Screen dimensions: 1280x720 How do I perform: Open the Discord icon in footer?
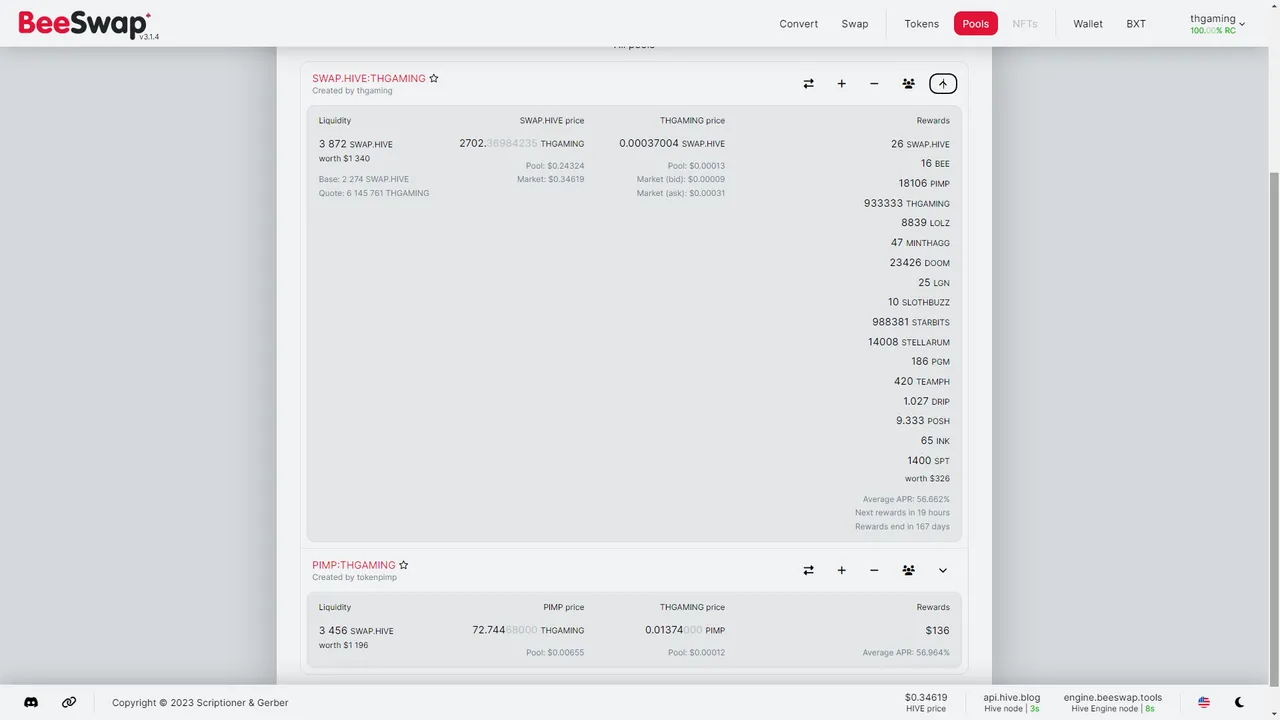[x=31, y=703]
